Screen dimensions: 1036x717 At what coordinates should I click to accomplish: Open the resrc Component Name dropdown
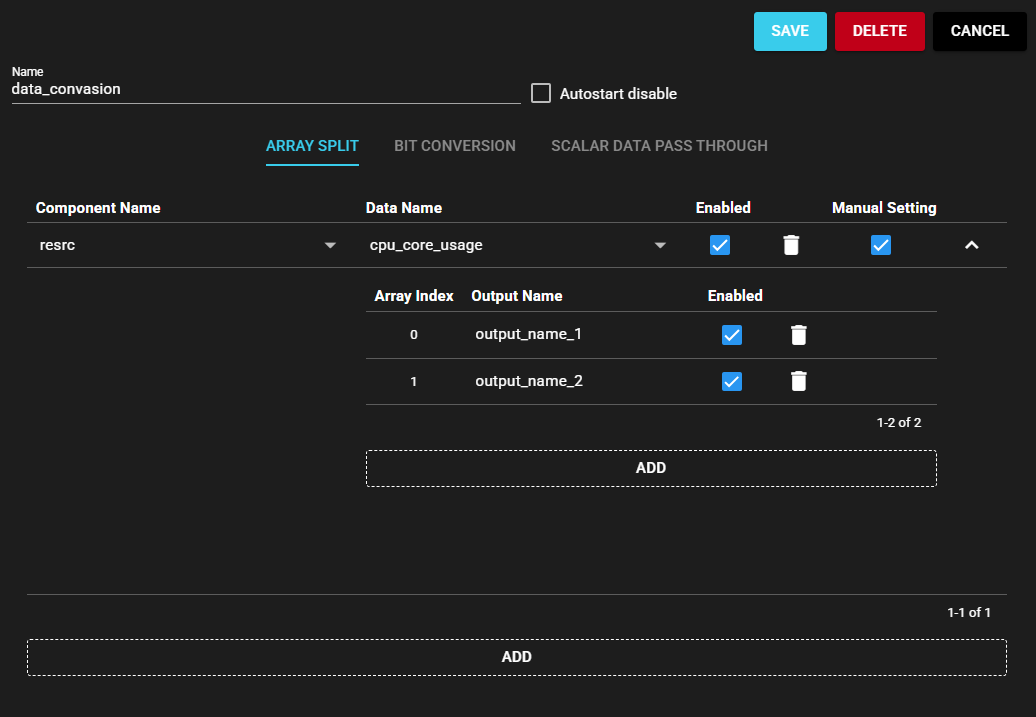330,246
